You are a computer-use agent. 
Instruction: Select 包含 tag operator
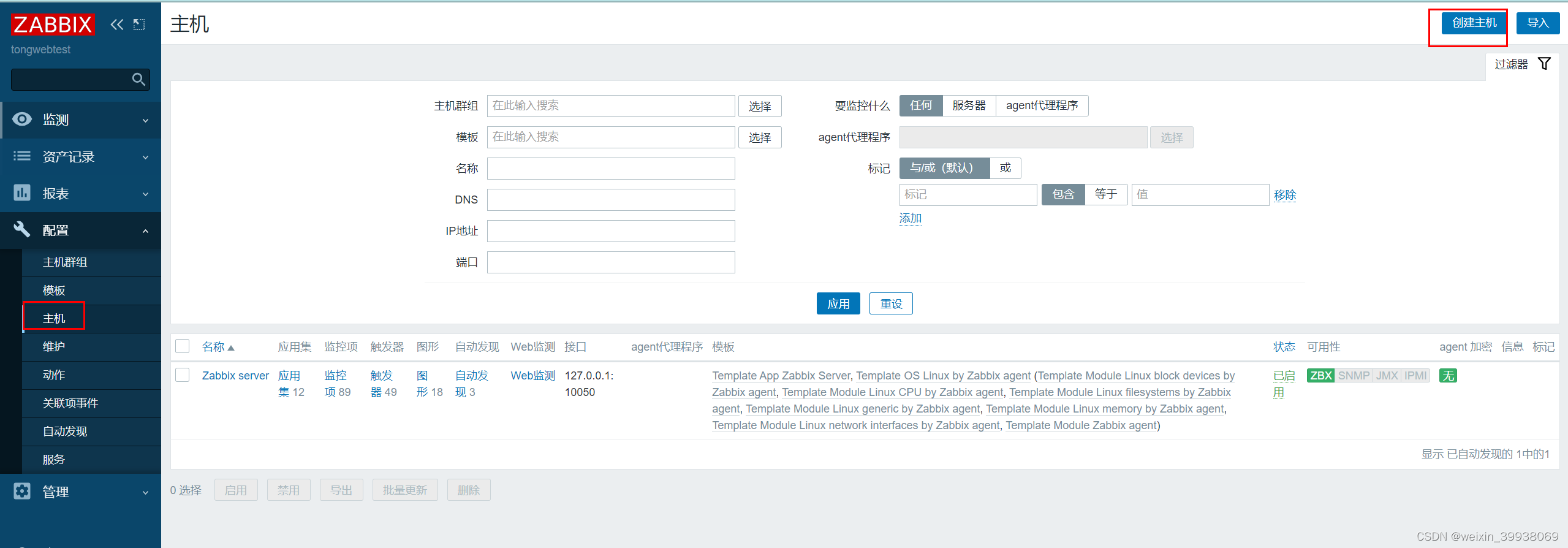click(1063, 194)
